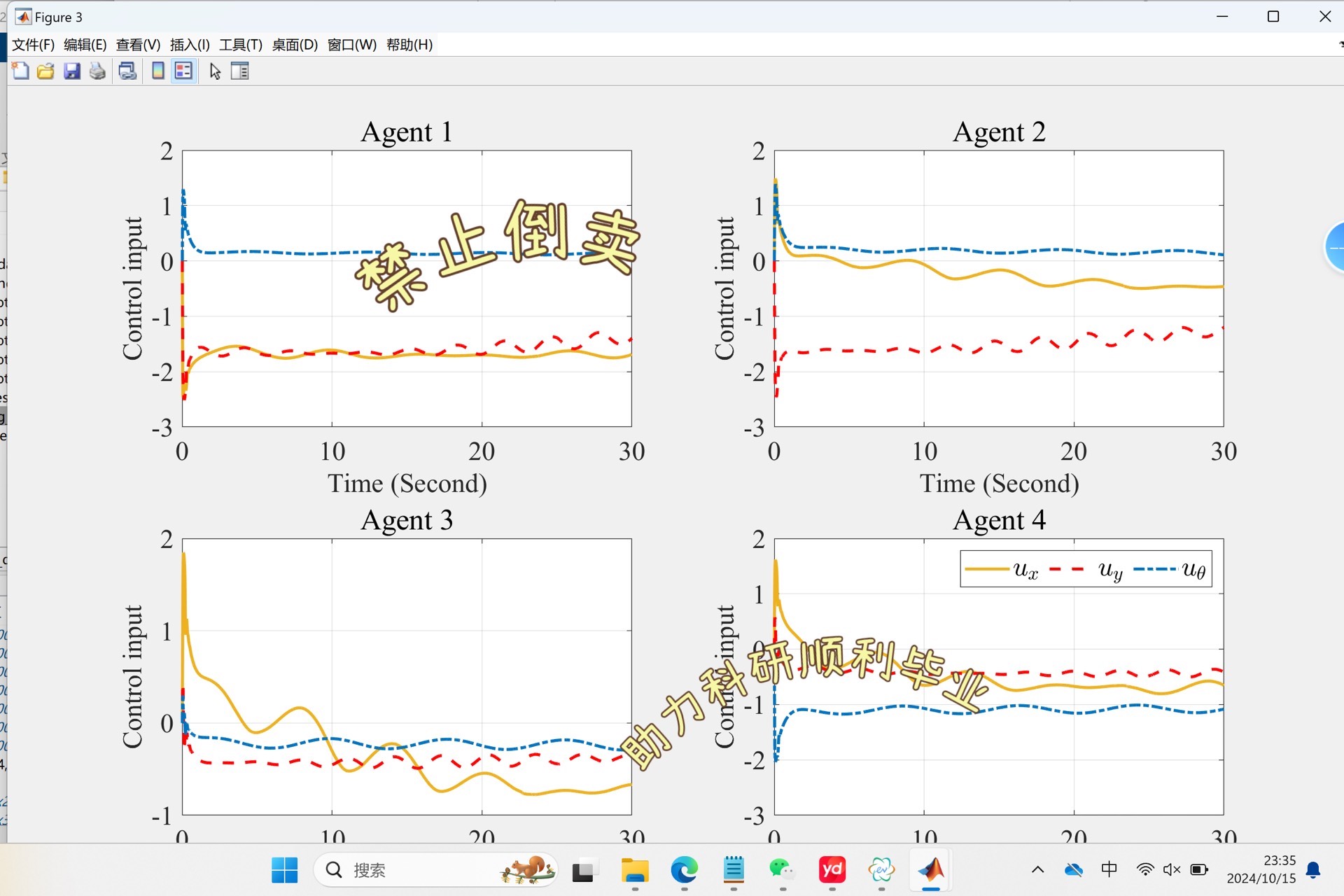Viewport: 1344px width, 896px height.
Task: Open the Property Inspector panel icon
Action: click(x=240, y=71)
